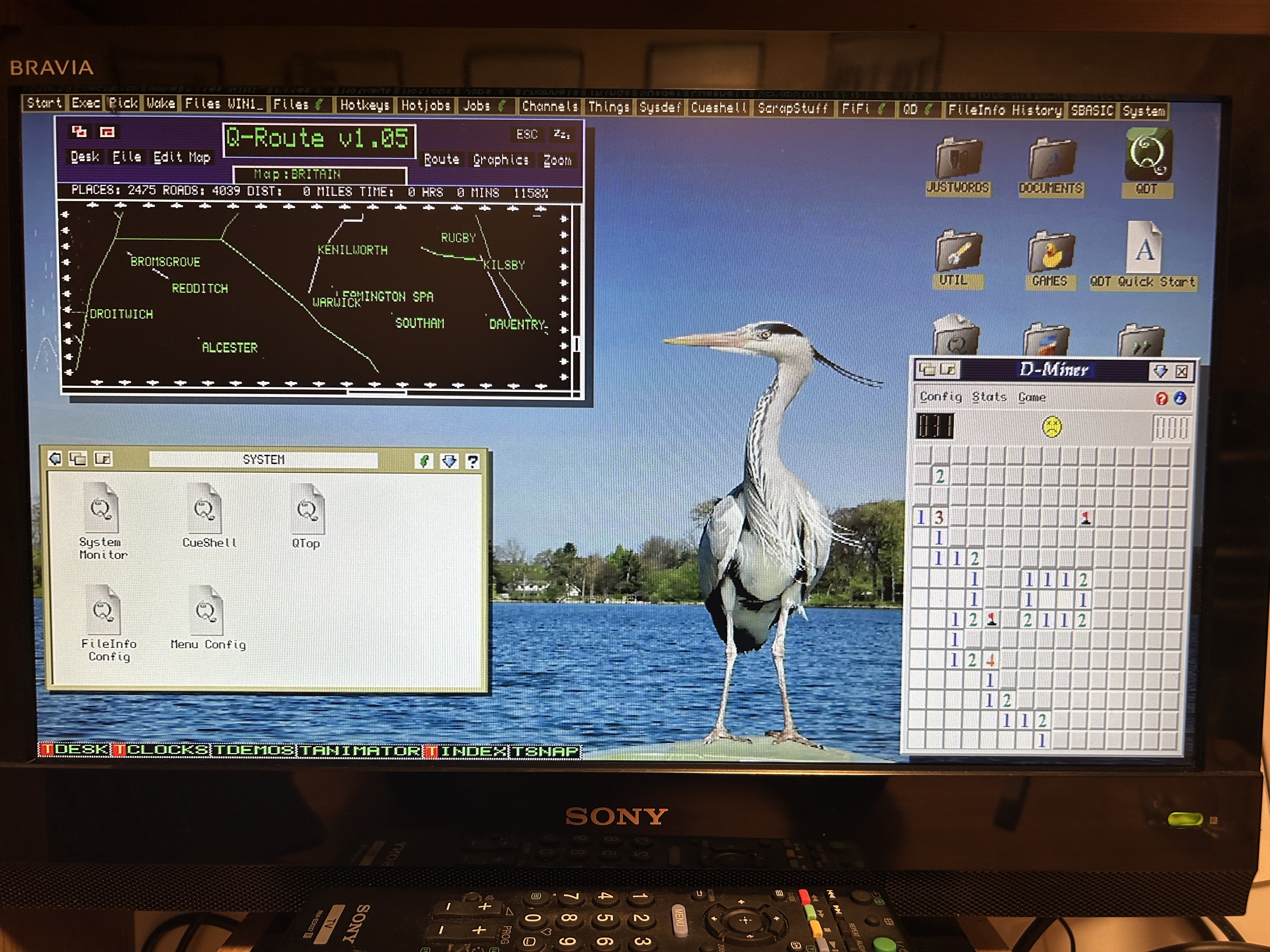1270x952 pixels.
Task: Click the Hotjobs button on top bar
Action: click(x=426, y=105)
